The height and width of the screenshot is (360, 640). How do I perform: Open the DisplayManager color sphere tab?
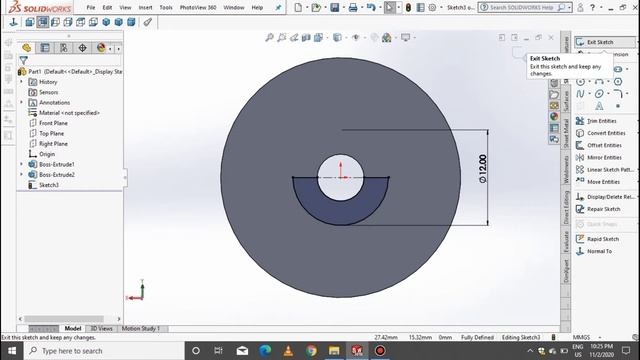pyautogui.click(x=101, y=48)
